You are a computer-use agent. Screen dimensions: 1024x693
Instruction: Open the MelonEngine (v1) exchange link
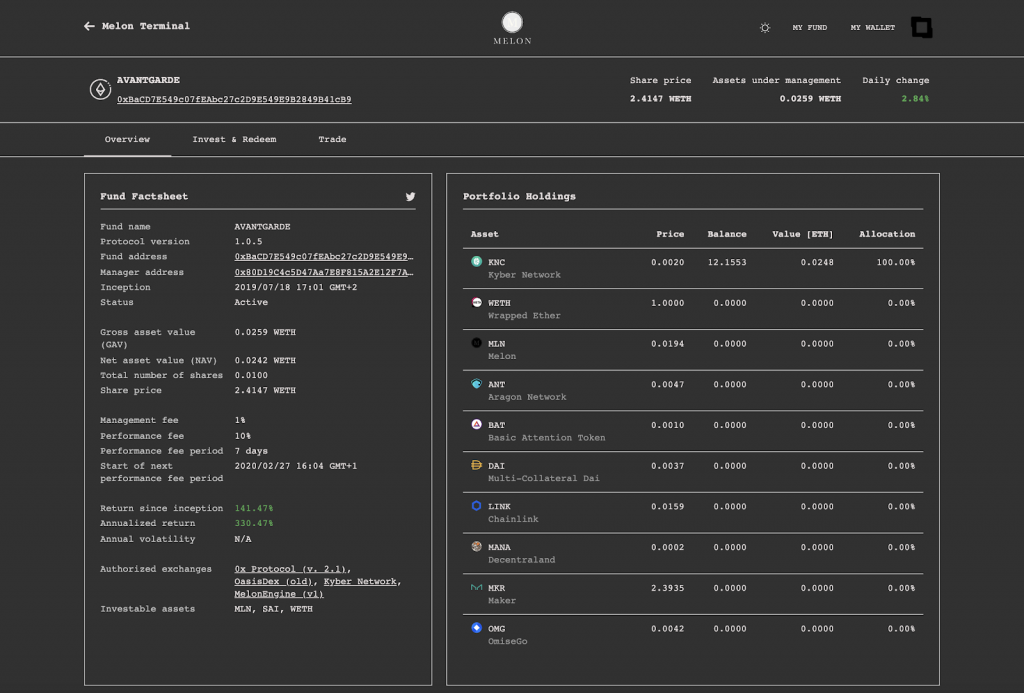(x=279, y=594)
